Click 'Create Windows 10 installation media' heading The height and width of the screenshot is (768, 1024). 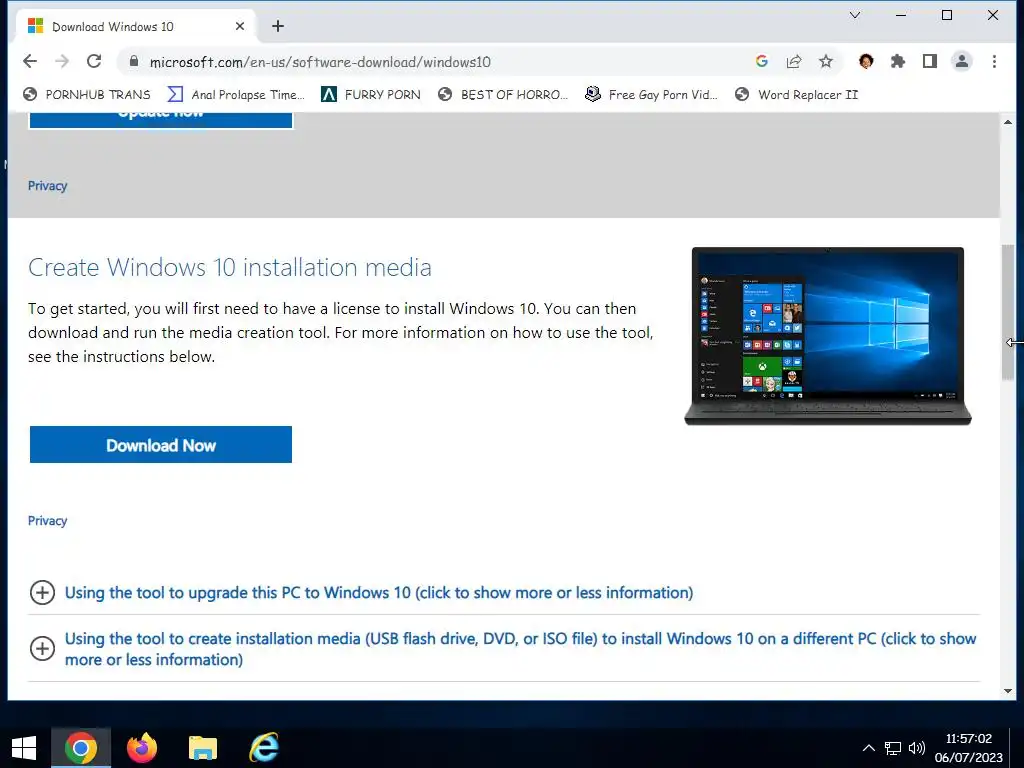[x=230, y=267]
